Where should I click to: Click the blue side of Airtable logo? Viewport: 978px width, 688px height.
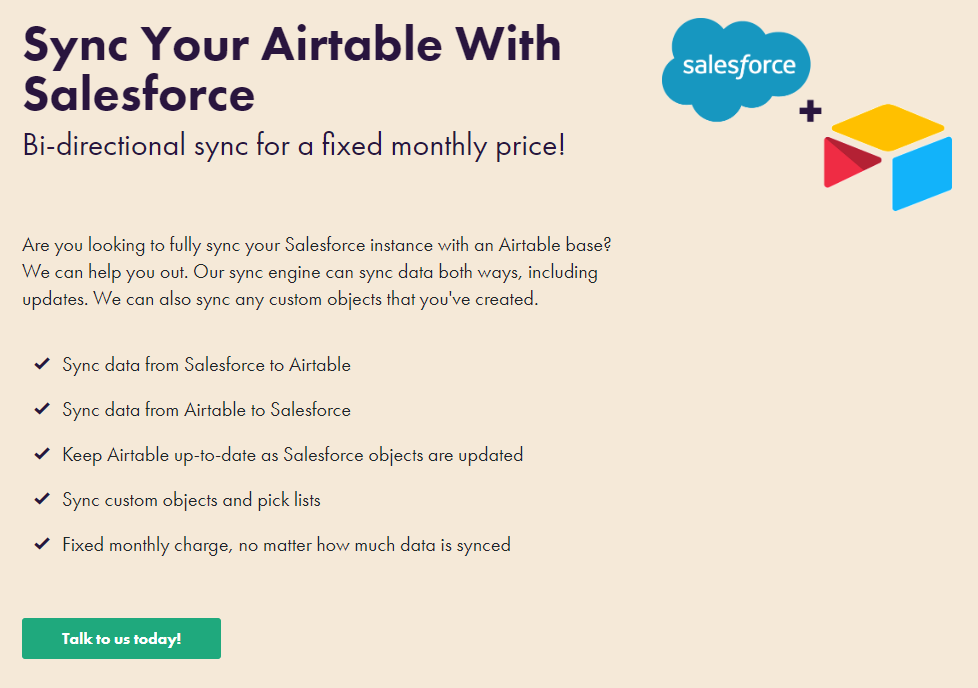click(x=922, y=173)
